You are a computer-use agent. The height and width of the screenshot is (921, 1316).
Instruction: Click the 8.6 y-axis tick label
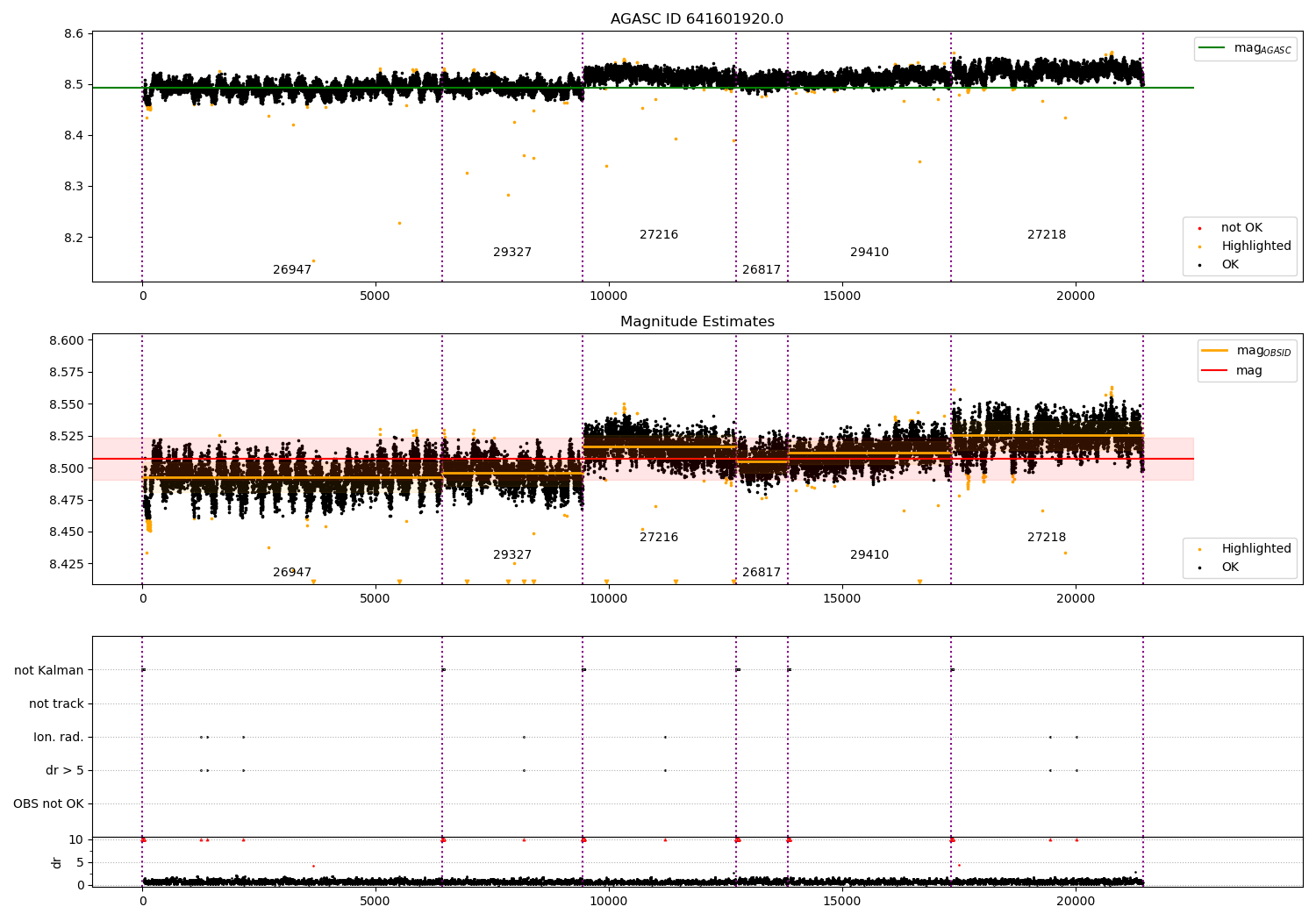tap(74, 33)
